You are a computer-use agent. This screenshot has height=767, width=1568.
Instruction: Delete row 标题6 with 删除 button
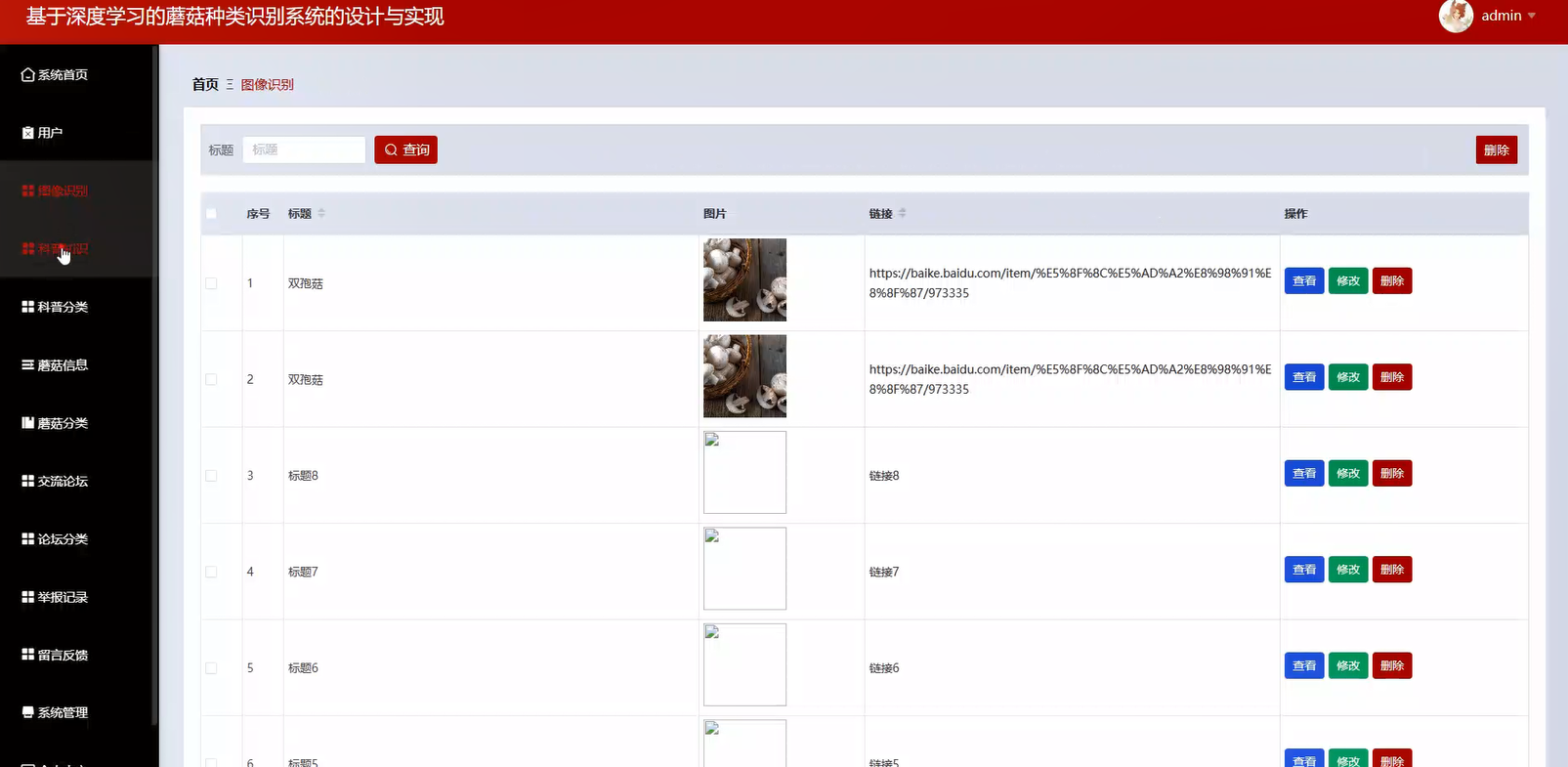pyautogui.click(x=1392, y=665)
